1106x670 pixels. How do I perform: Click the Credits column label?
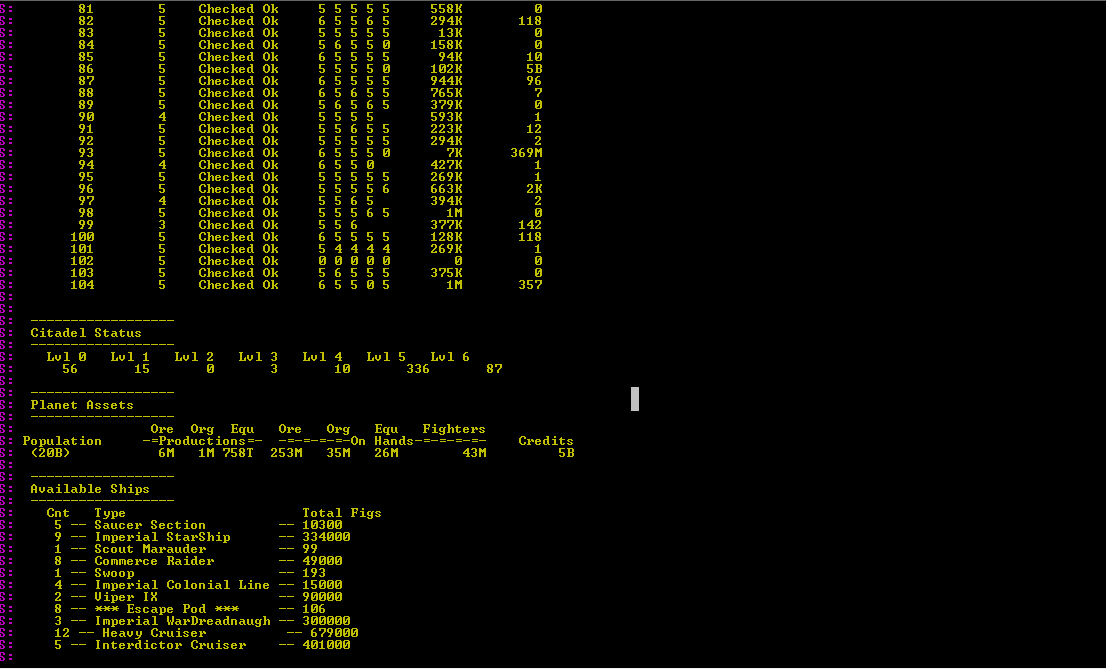coord(546,441)
